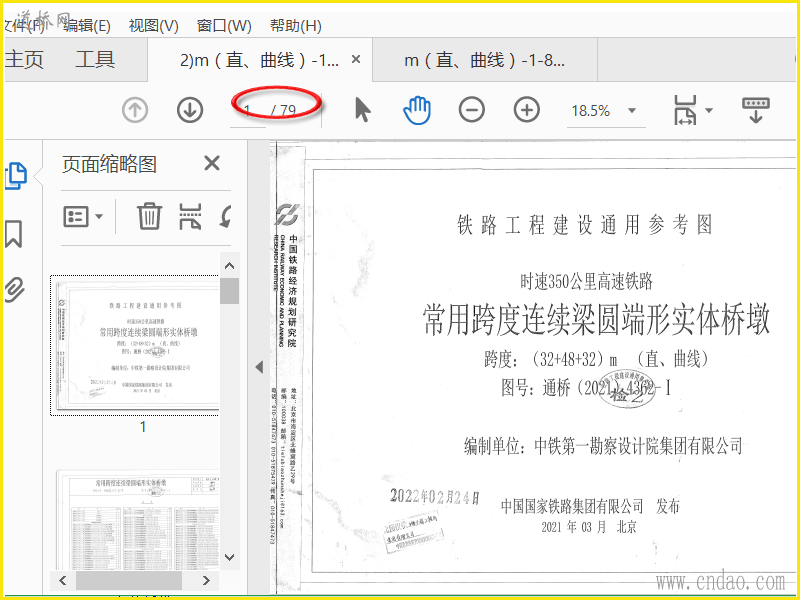Screen dimensions: 800x600
Task: Open the bookmarks sidebar panel
Action: (14, 234)
